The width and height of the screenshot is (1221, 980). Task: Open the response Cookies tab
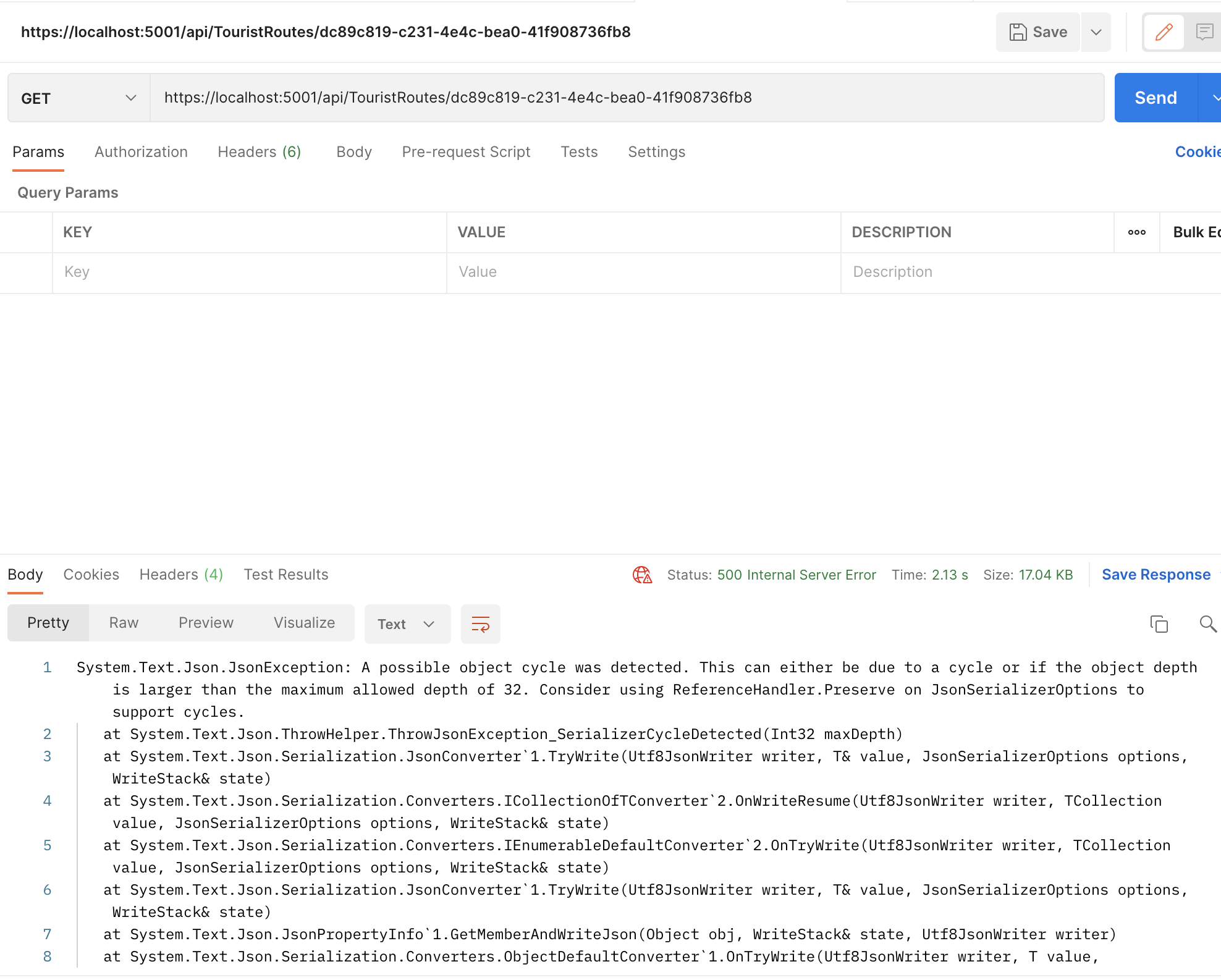pos(91,575)
